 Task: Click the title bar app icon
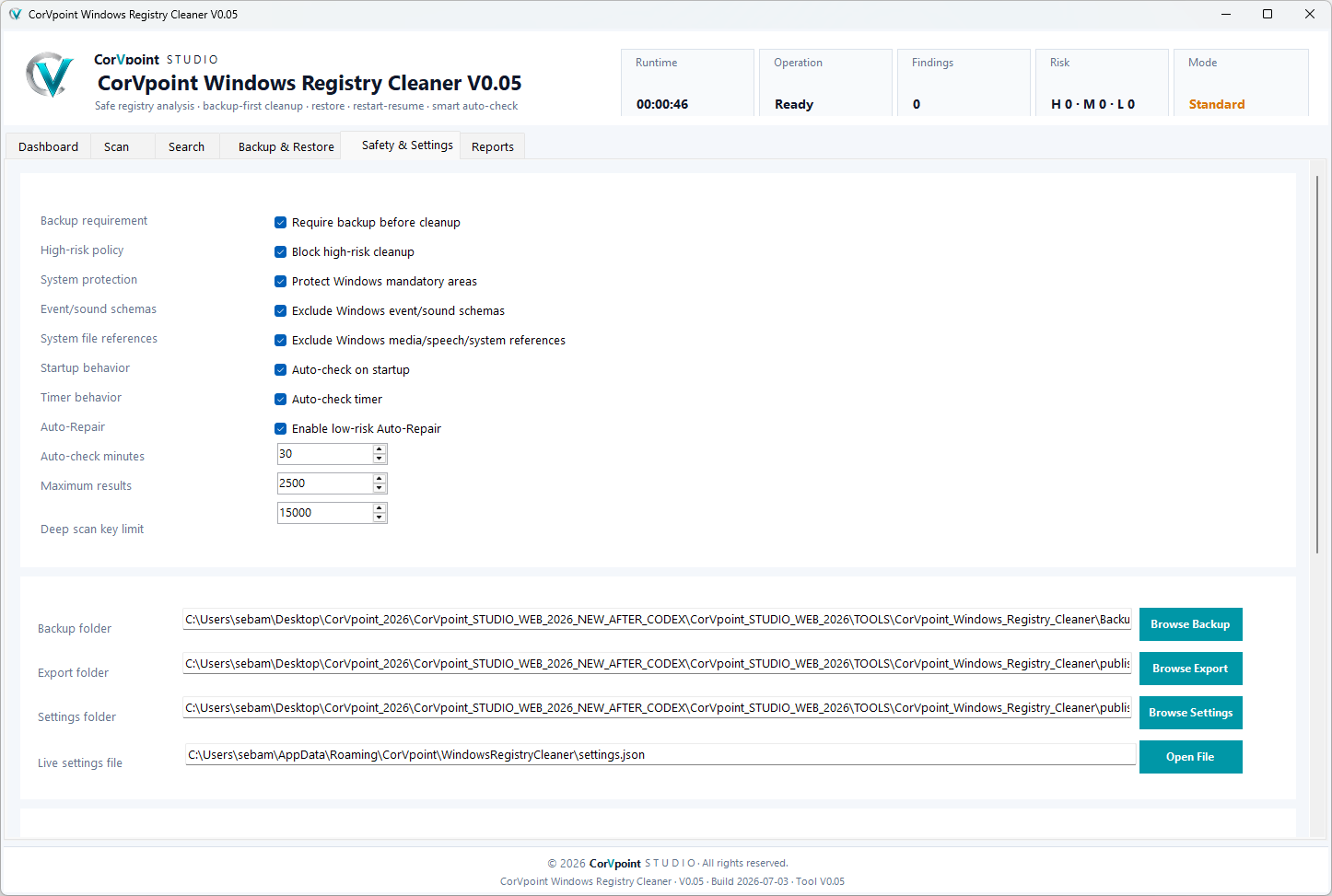click(x=15, y=14)
